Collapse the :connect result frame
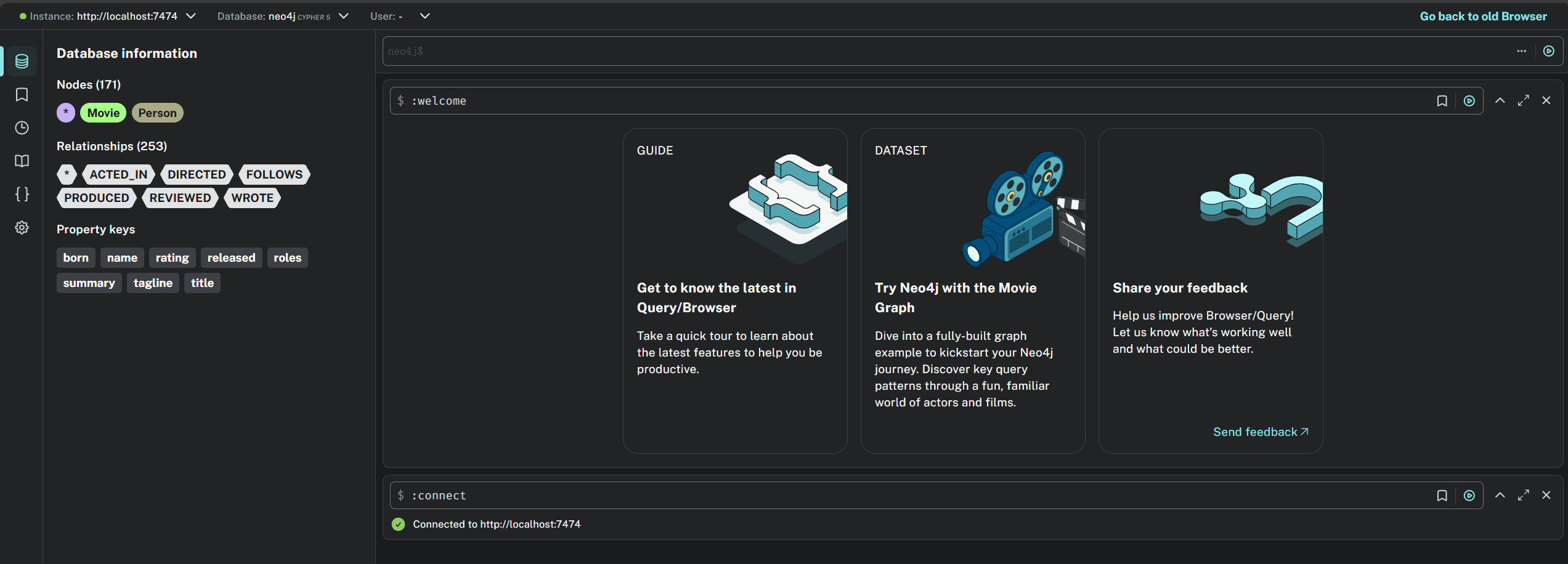This screenshot has width=1568, height=564. [x=1500, y=495]
